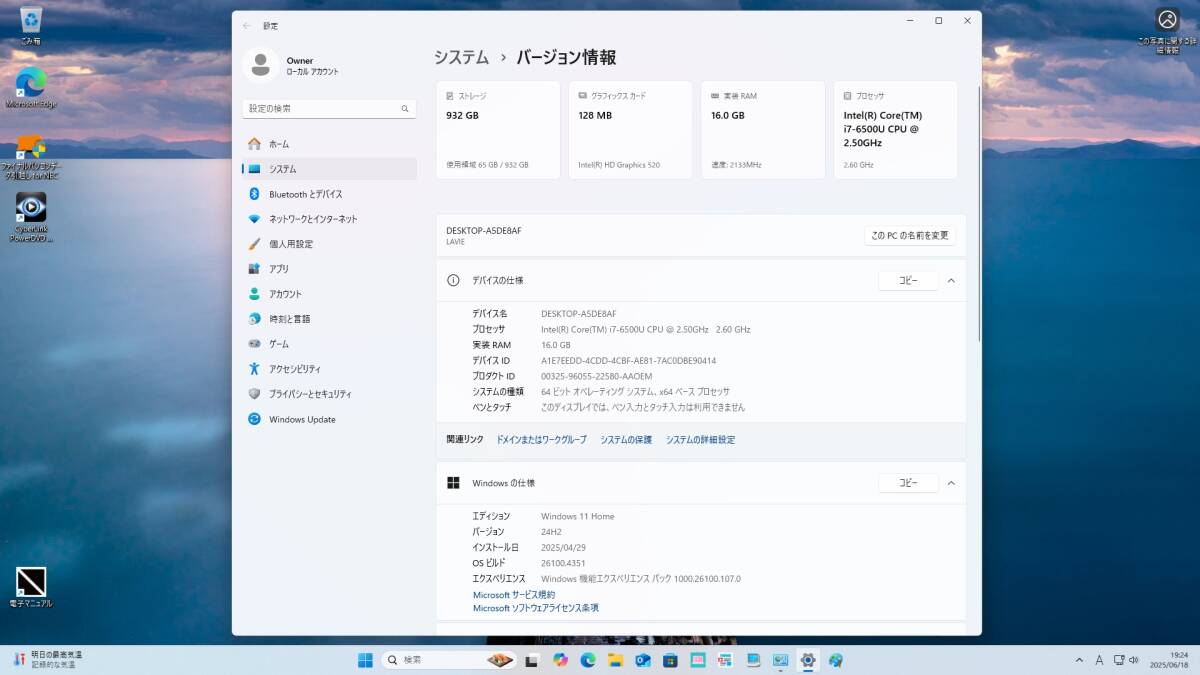Open File Explorer from the taskbar
Screen dimensions: 1200x675
click(x=615, y=660)
